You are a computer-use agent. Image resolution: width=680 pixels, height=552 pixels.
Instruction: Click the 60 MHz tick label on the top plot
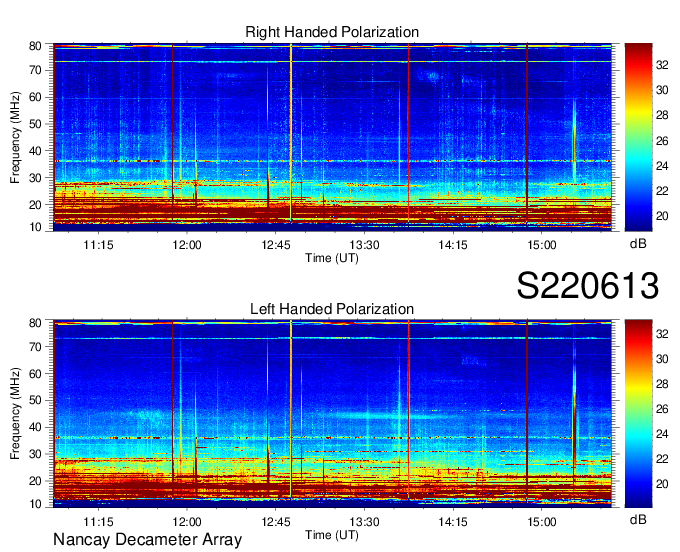point(35,97)
